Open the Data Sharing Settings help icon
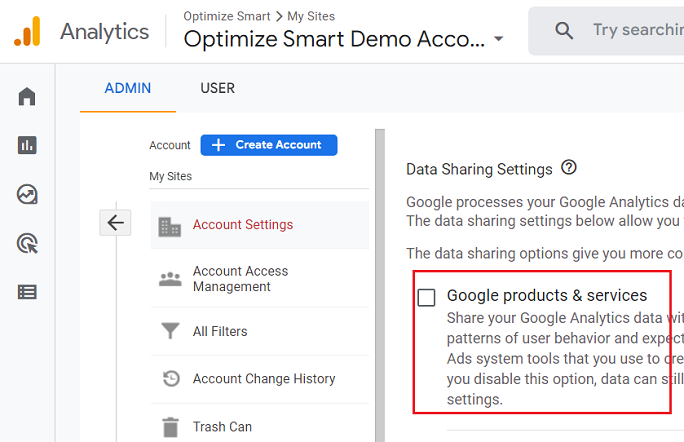The height and width of the screenshot is (442, 684). (569, 167)
